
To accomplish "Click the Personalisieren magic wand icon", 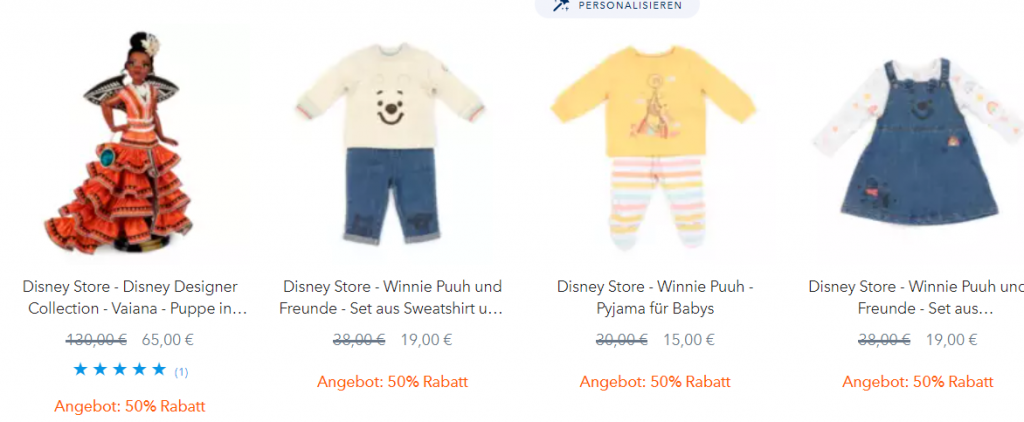I will [560, 5].
